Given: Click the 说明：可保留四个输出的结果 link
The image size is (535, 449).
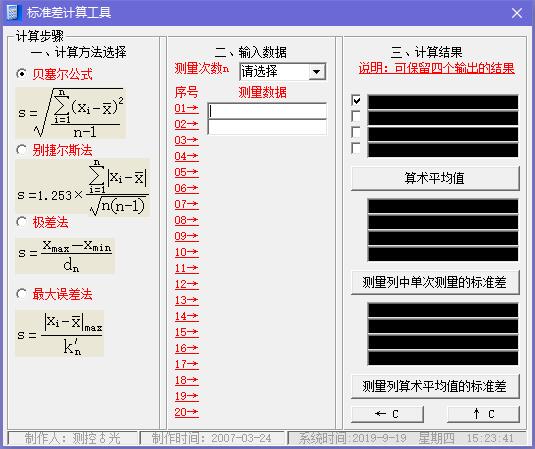Looking at the screenshot, I should pos(436,68).
